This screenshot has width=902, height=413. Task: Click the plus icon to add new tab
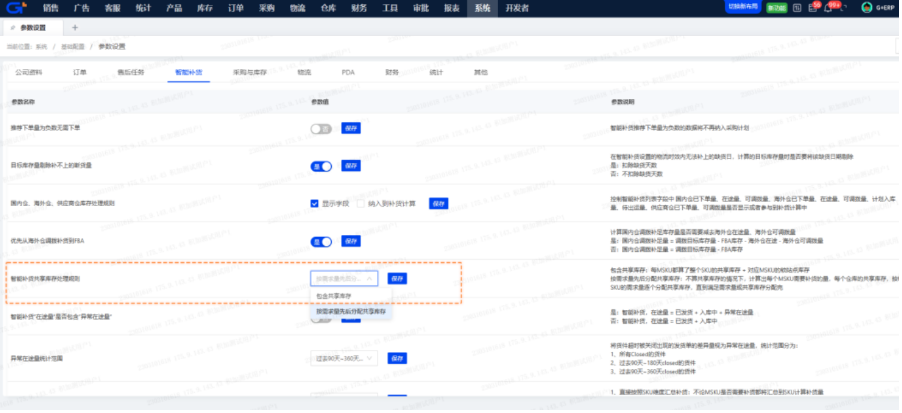(74, 29)
